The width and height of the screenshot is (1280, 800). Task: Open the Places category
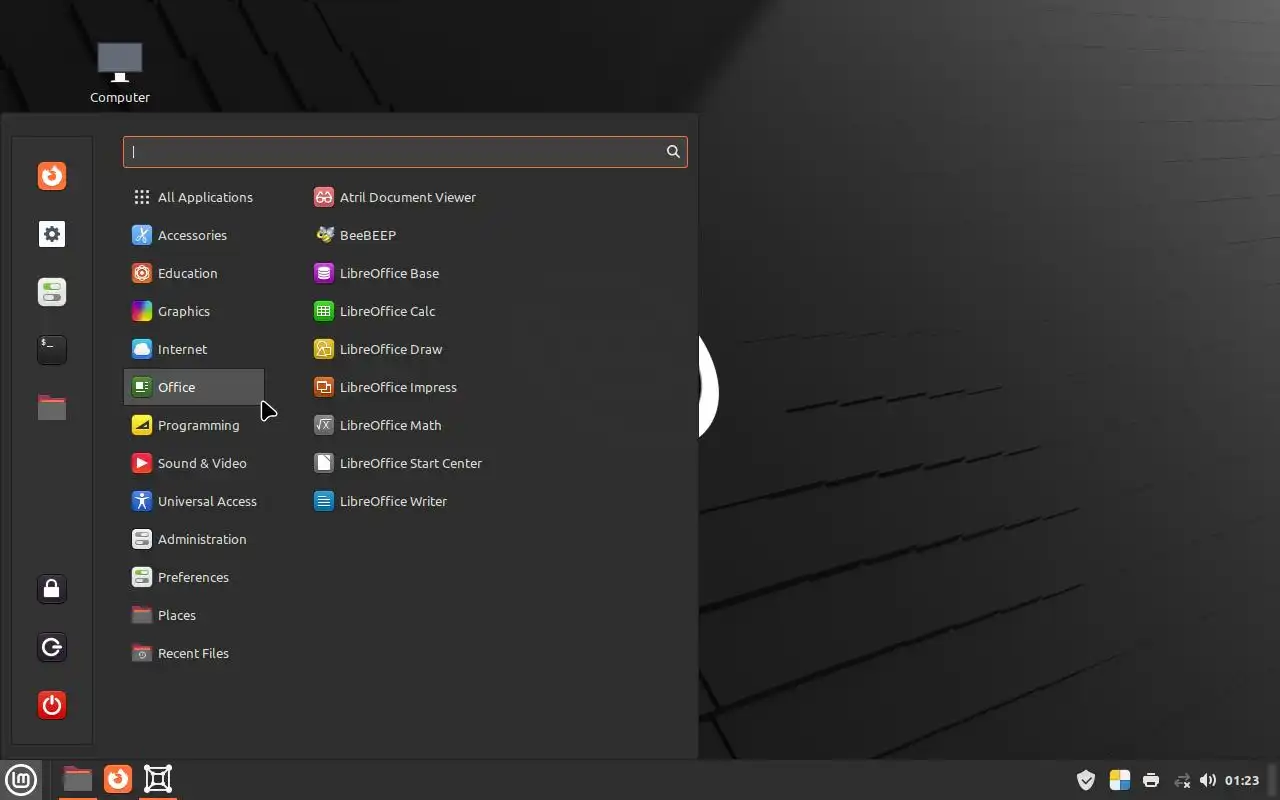click(x=194, y=615)
